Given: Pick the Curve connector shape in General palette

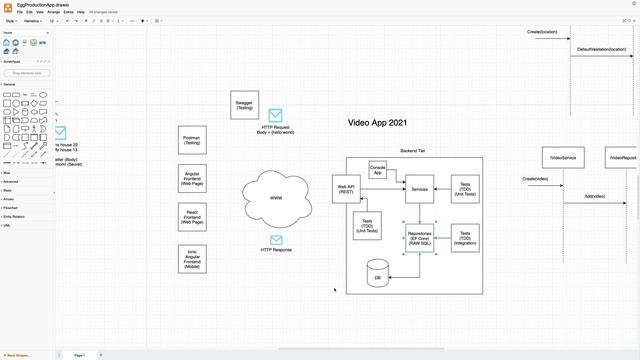Looking at the screenshot, I should (25, 146).
